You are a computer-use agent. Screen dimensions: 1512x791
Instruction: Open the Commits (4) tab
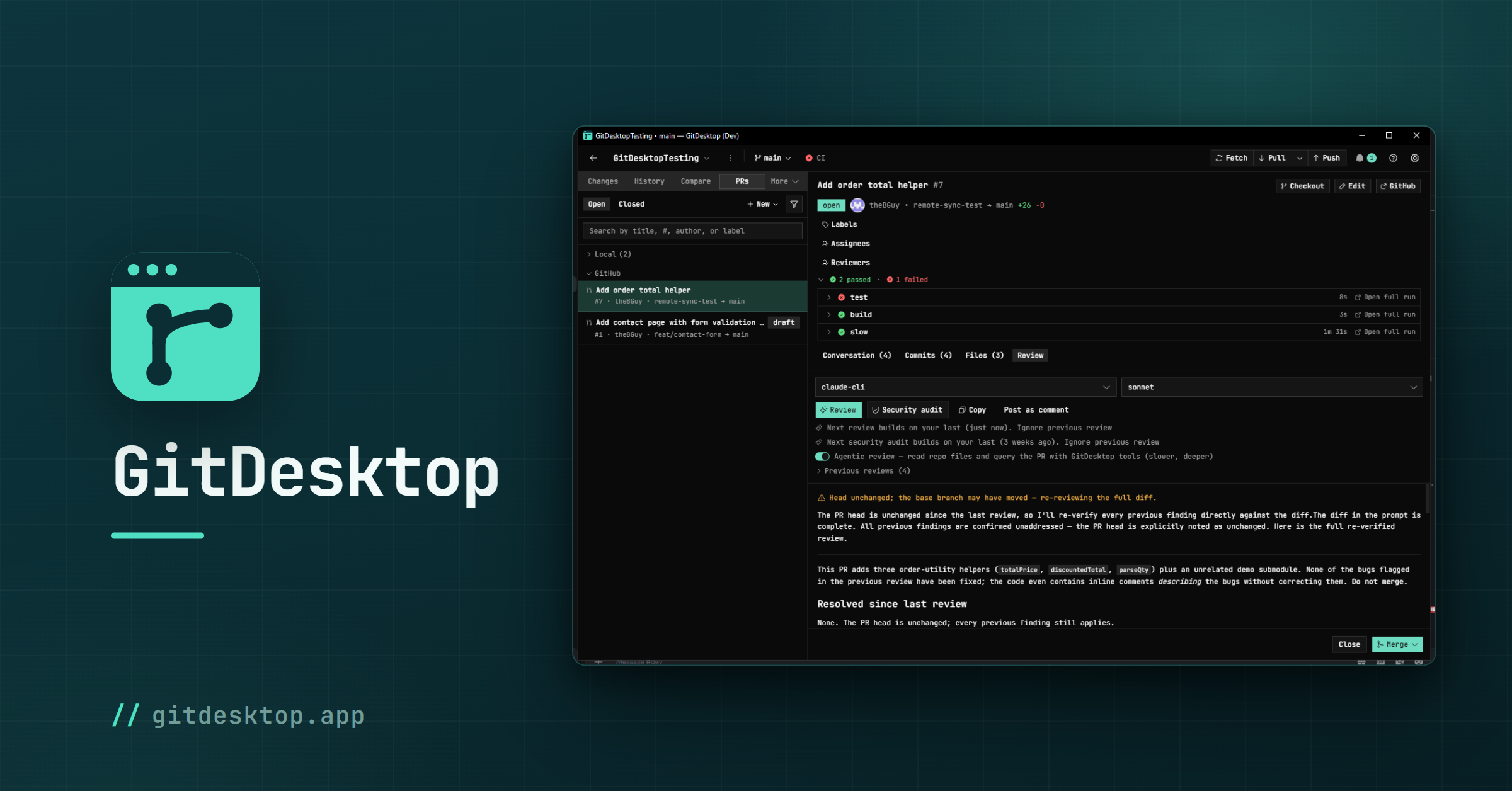point(928,355)
